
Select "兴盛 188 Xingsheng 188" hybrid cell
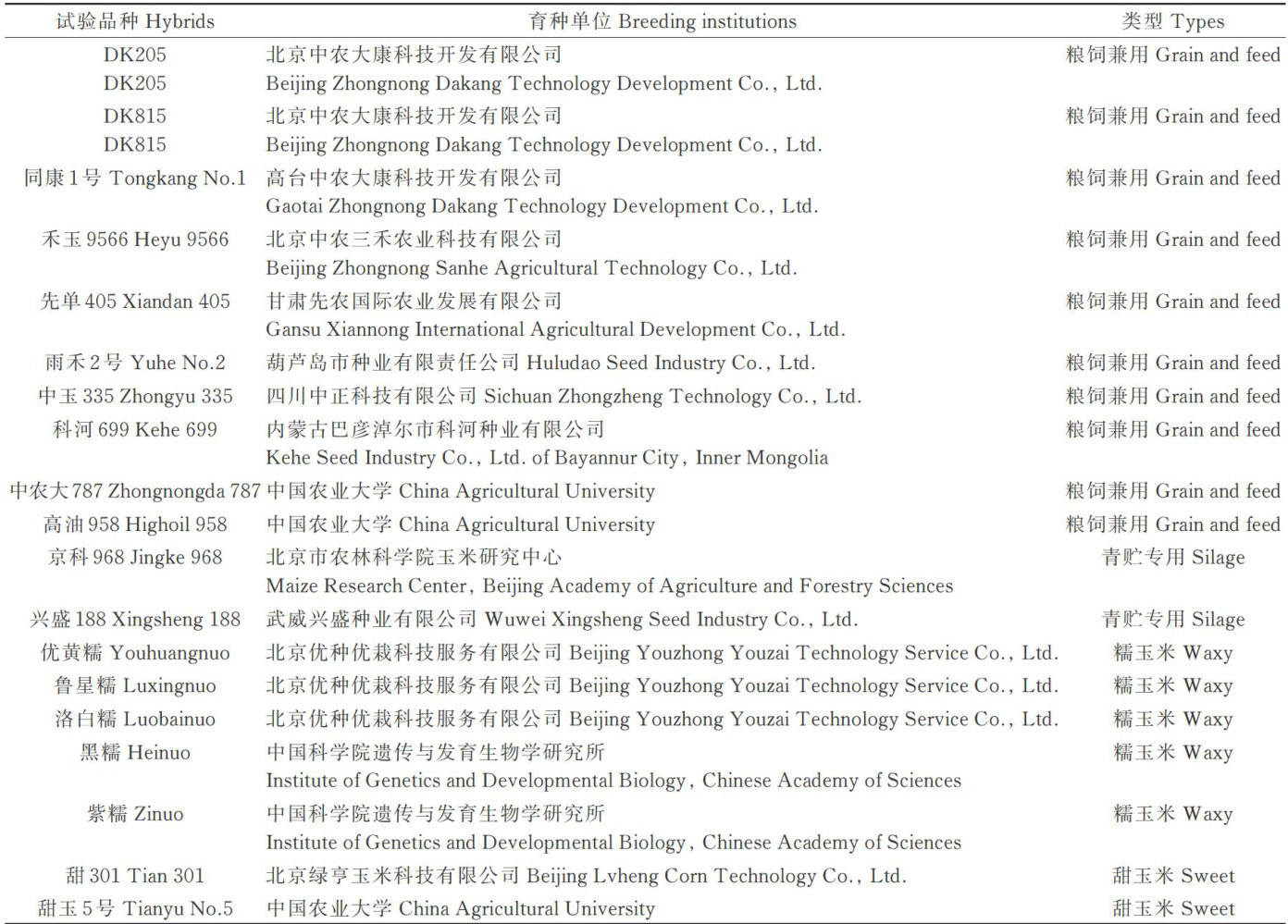[135, 620]
